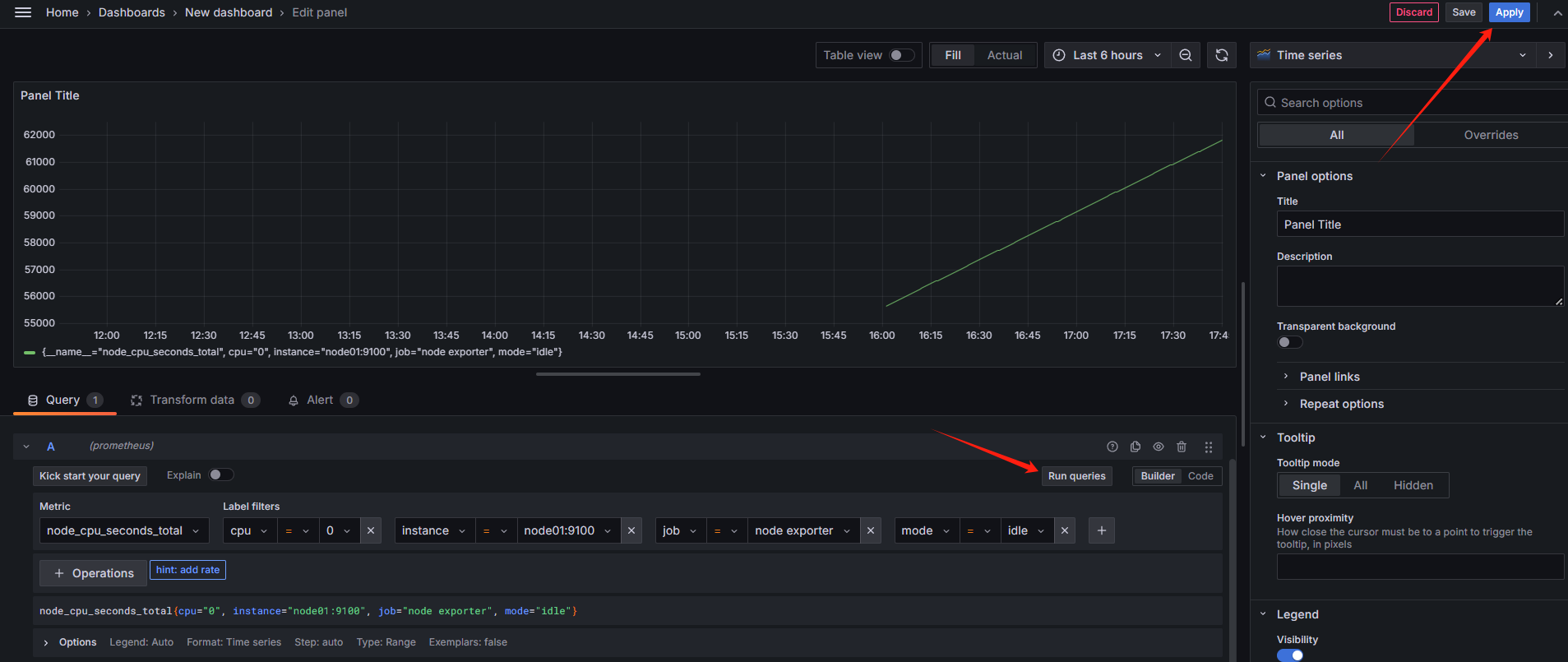The width and height of the screenshot is (1568, 662).
Task: Open New dashboard breadcrumb
Action: tap(229, 12)
